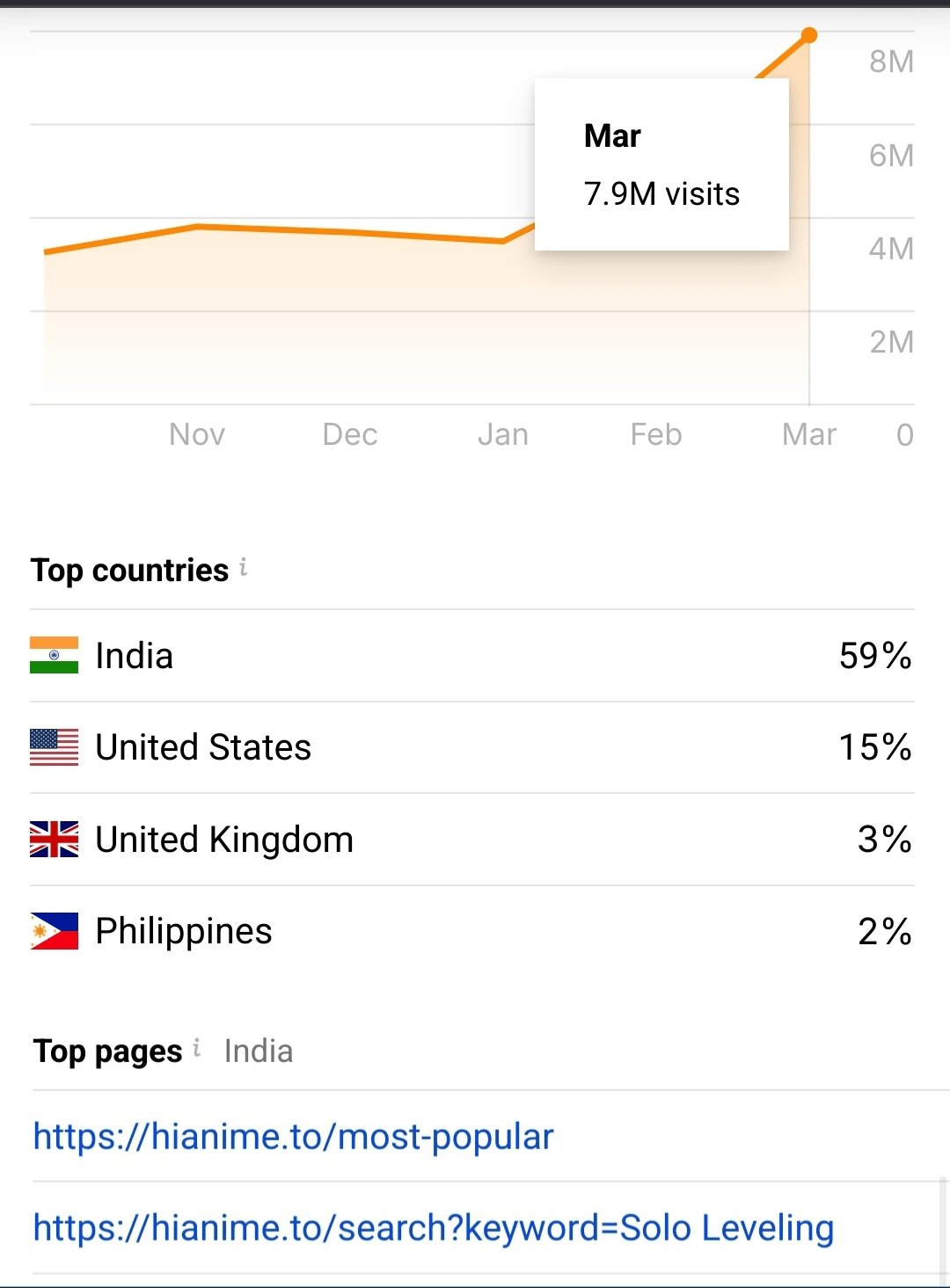Screen dimensions: 950x1288
Task: Select the Philippines flag icon
Action: [x=54, y=931]
